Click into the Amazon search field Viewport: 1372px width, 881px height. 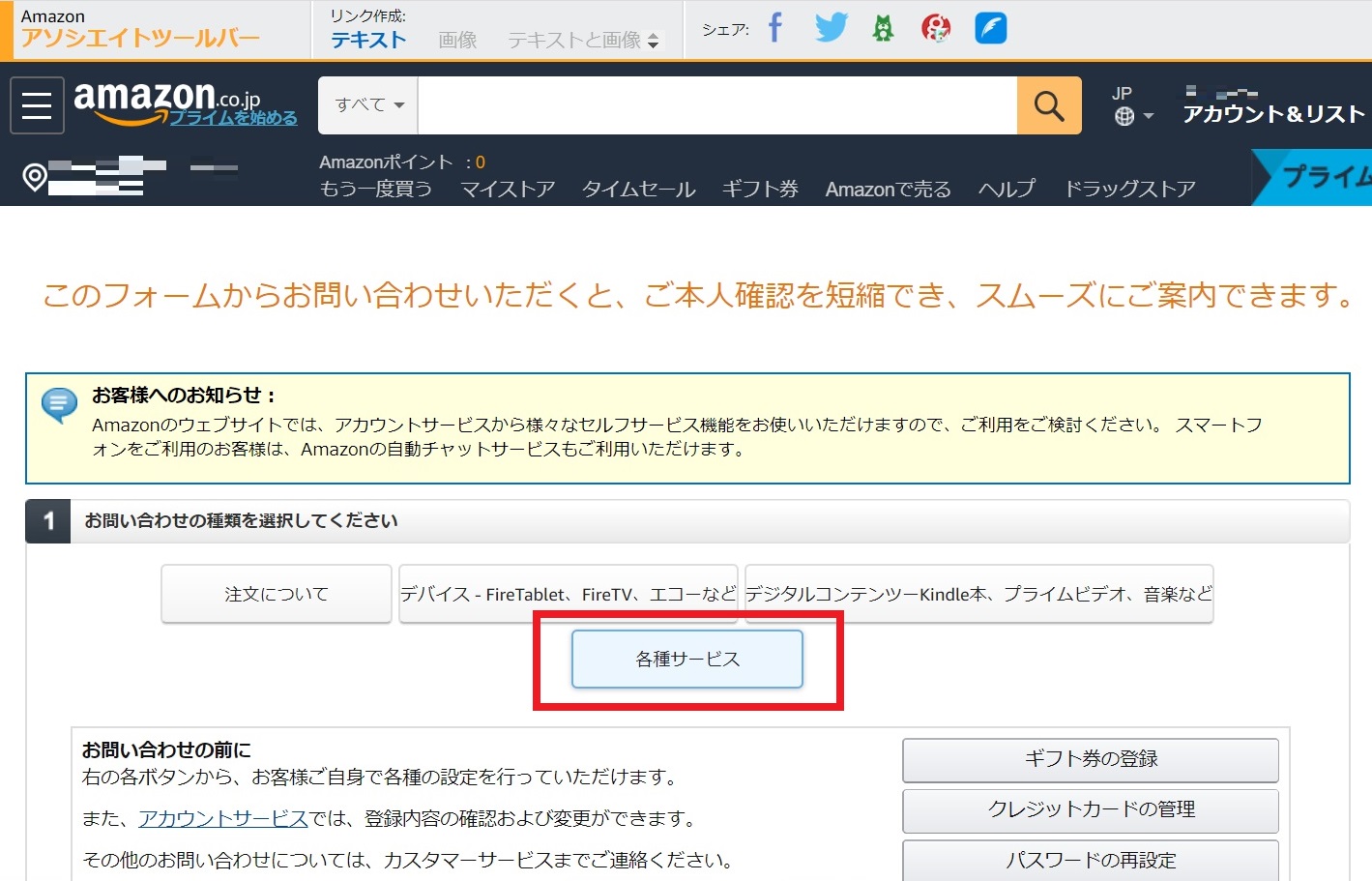click(x=715, y=105)
